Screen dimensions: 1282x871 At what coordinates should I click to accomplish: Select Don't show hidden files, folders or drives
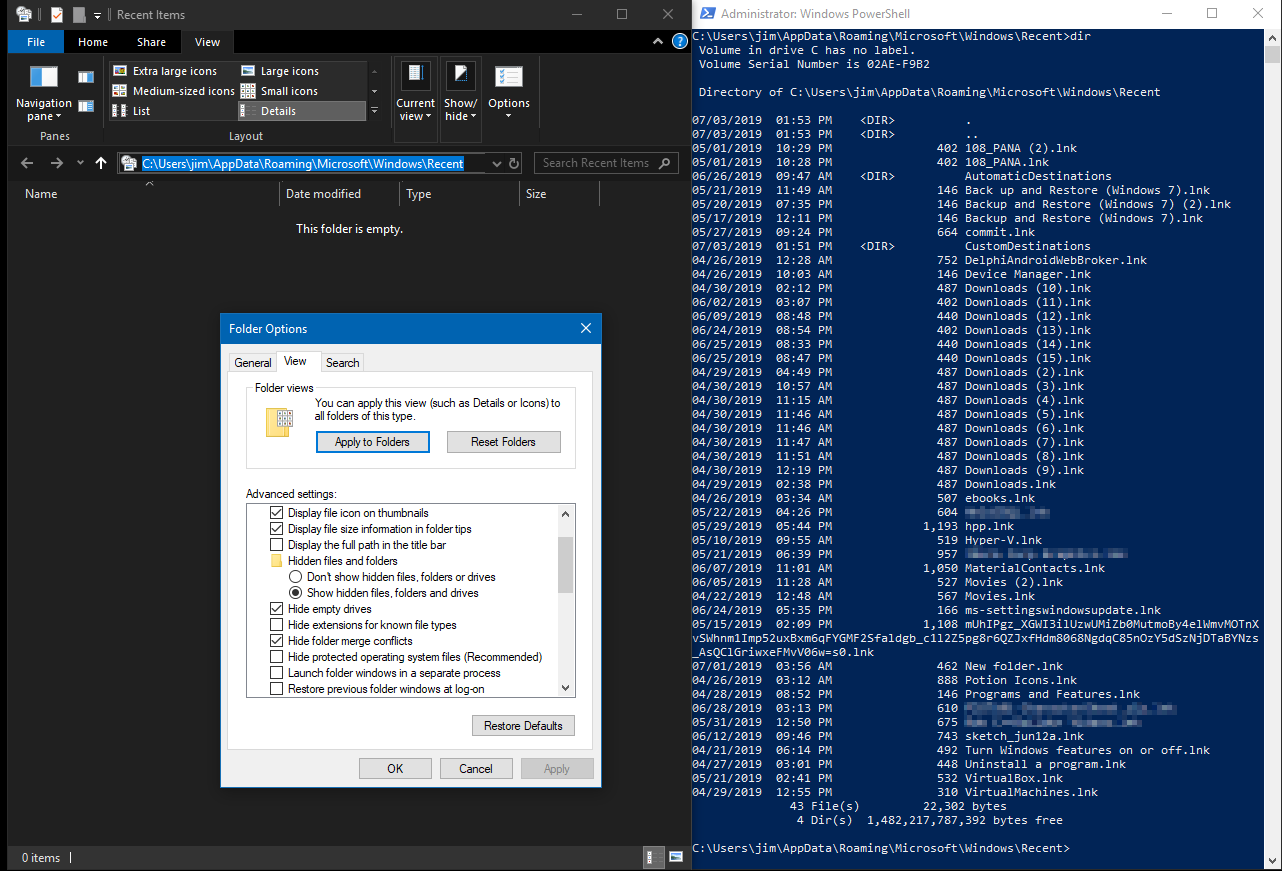coord(295,577)
